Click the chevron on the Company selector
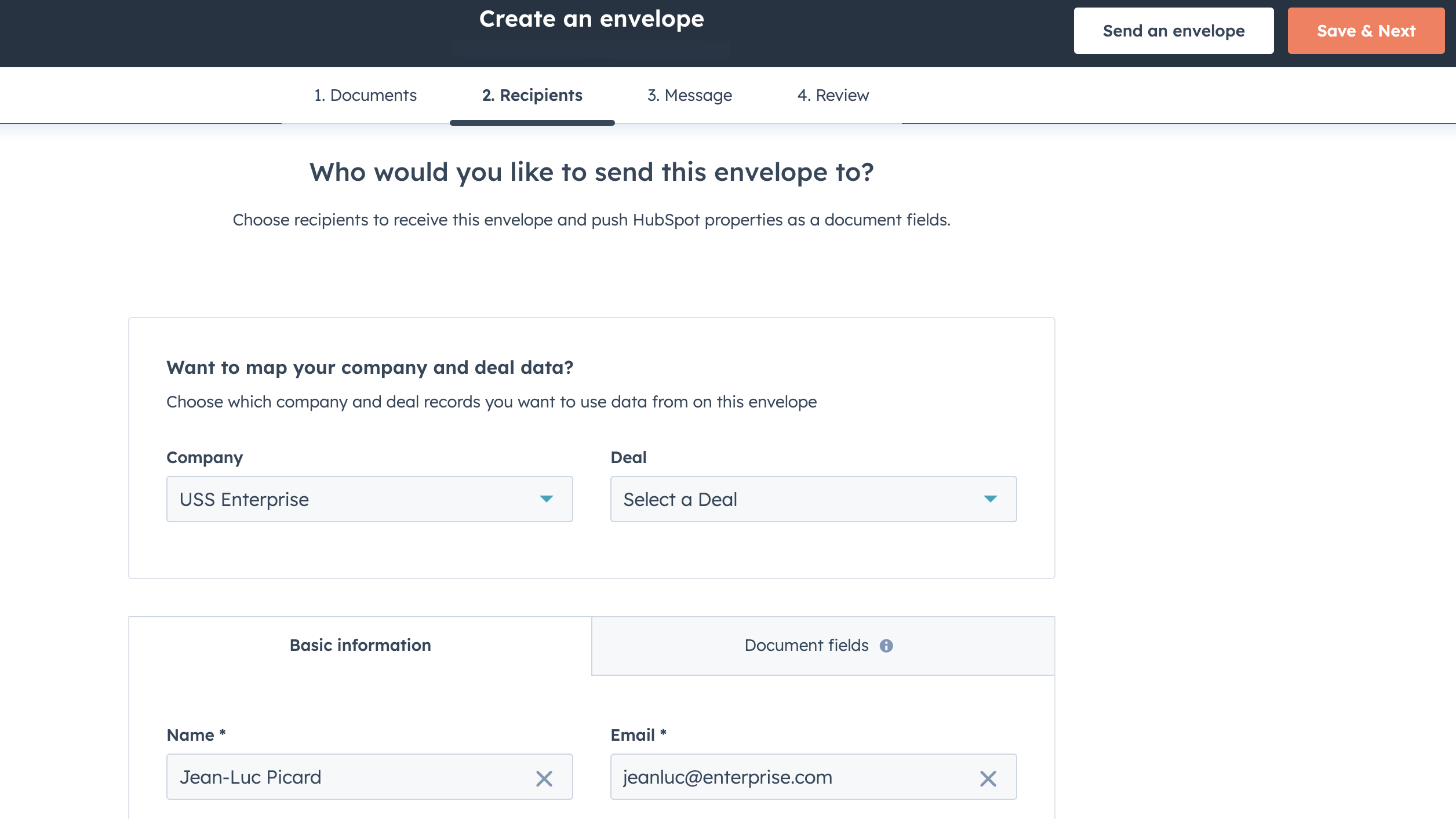Screen dimensions: 1456x819 (x=547, y=499)
